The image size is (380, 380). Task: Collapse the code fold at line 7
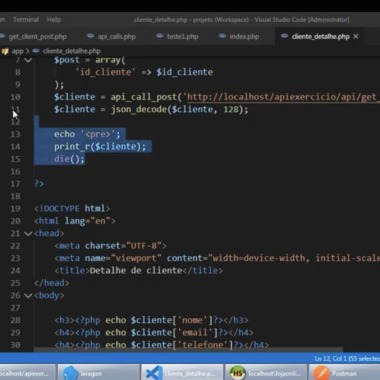[x=28, y=60]
